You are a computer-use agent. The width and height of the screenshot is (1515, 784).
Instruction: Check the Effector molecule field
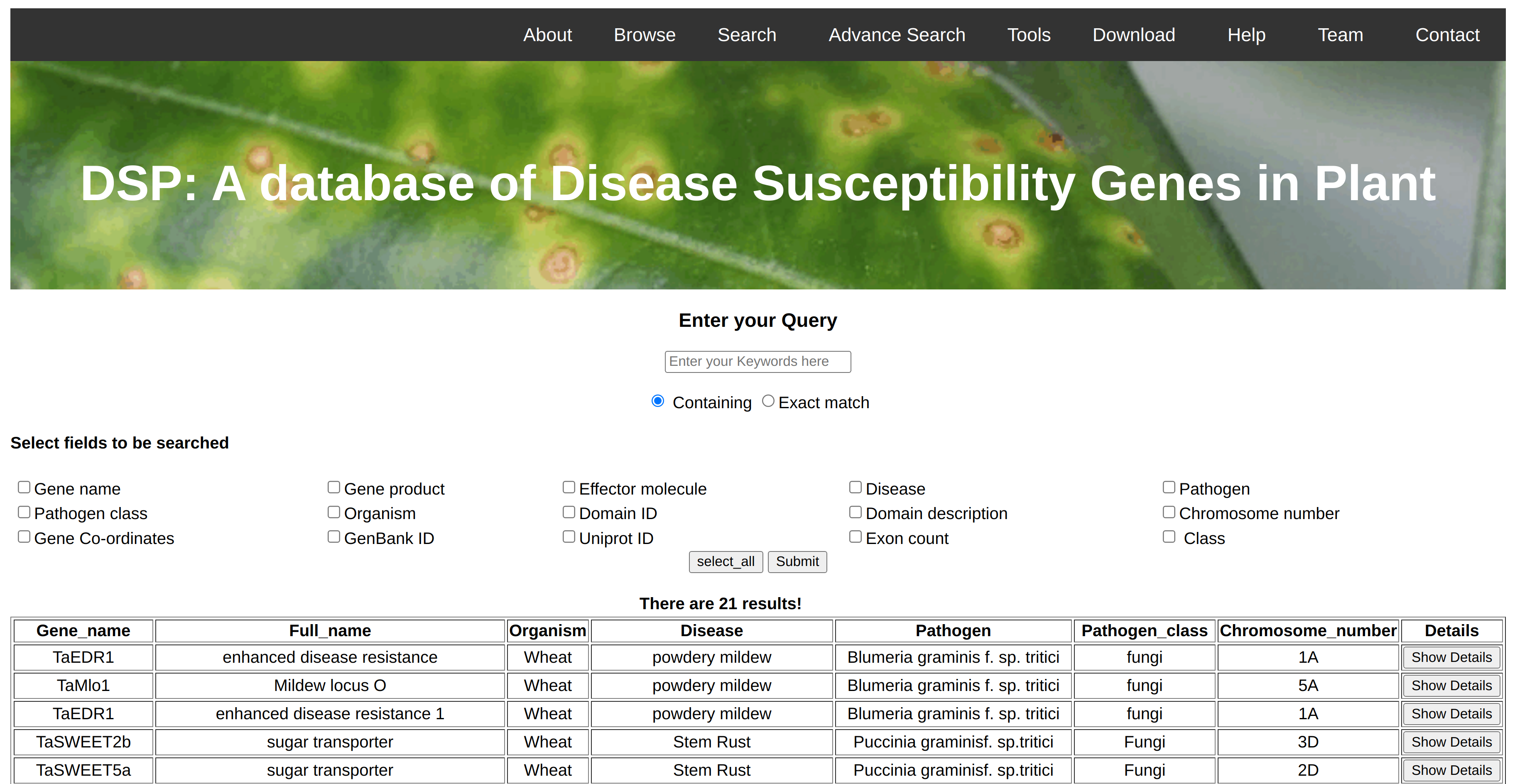coord(569,487)
